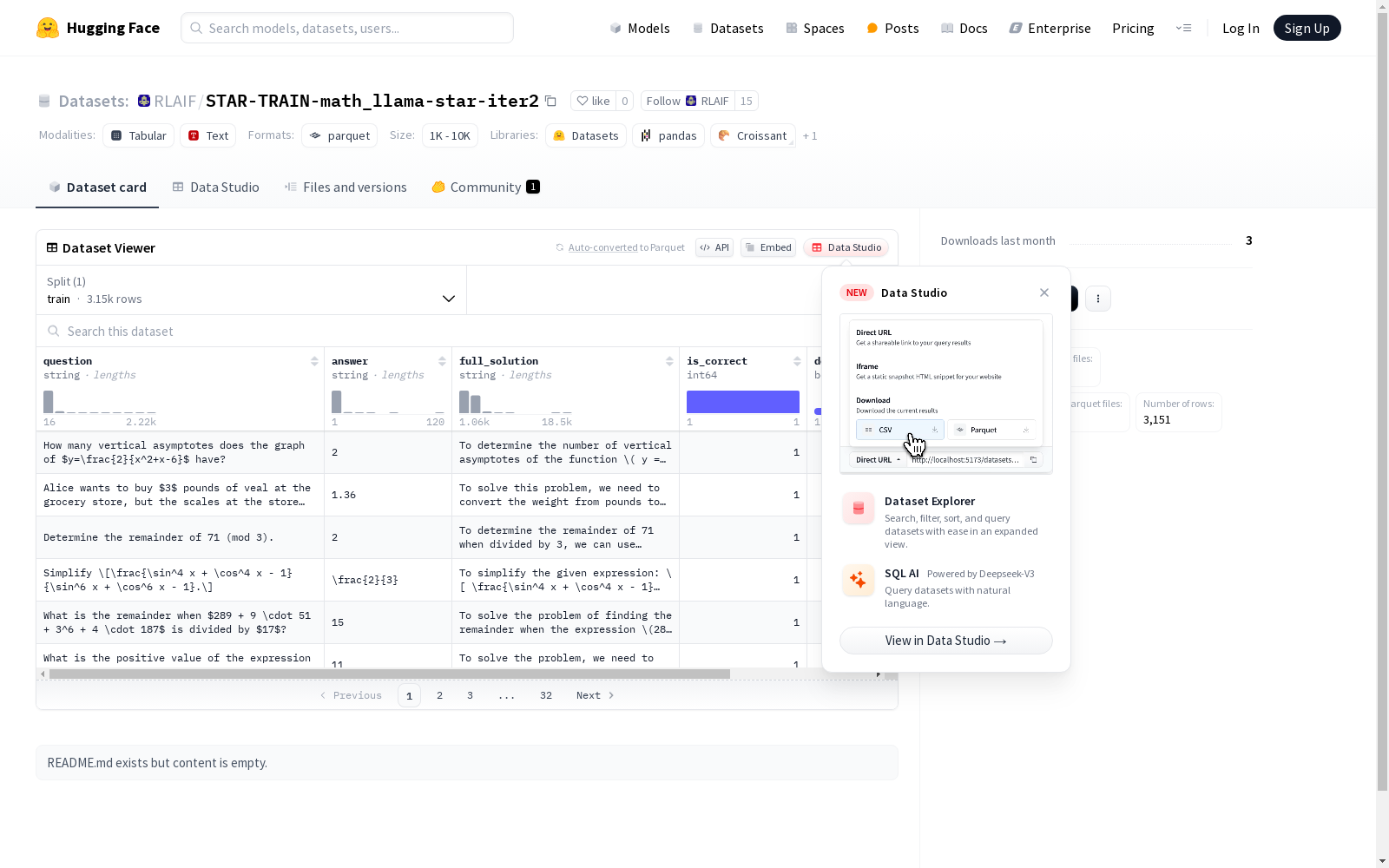The width and height of the screenshot is (1389, 868).
Task: Click the Log In link
Action: tap(1241, 28)
